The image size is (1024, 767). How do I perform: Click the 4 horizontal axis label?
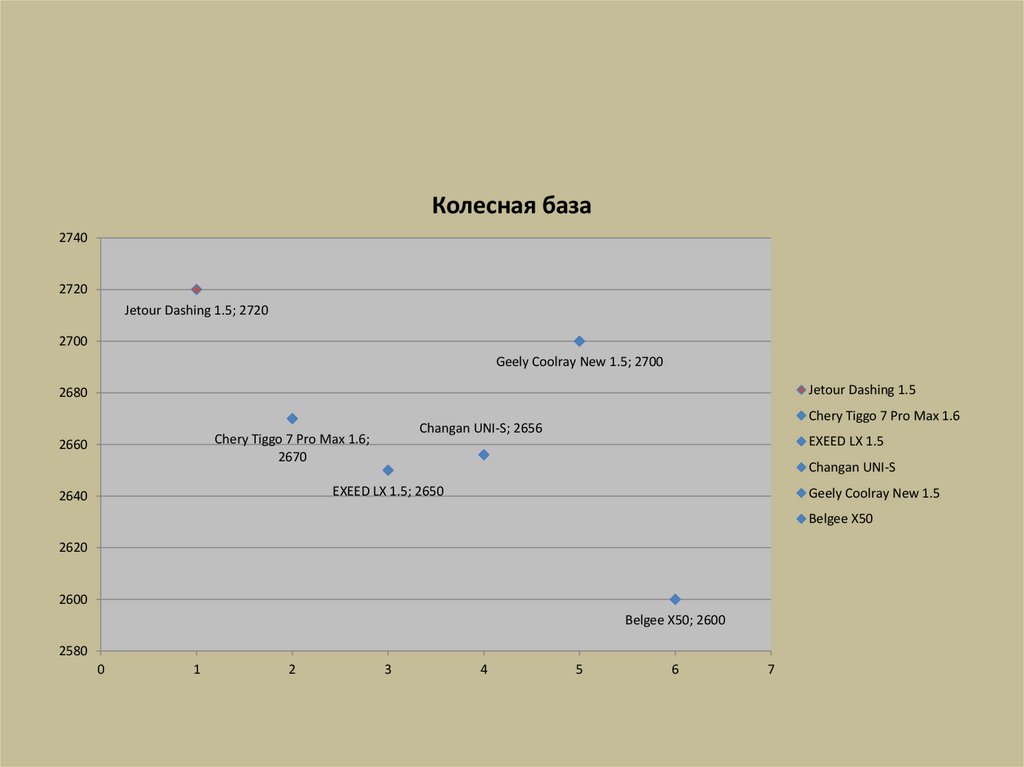(x=484, y=670)
